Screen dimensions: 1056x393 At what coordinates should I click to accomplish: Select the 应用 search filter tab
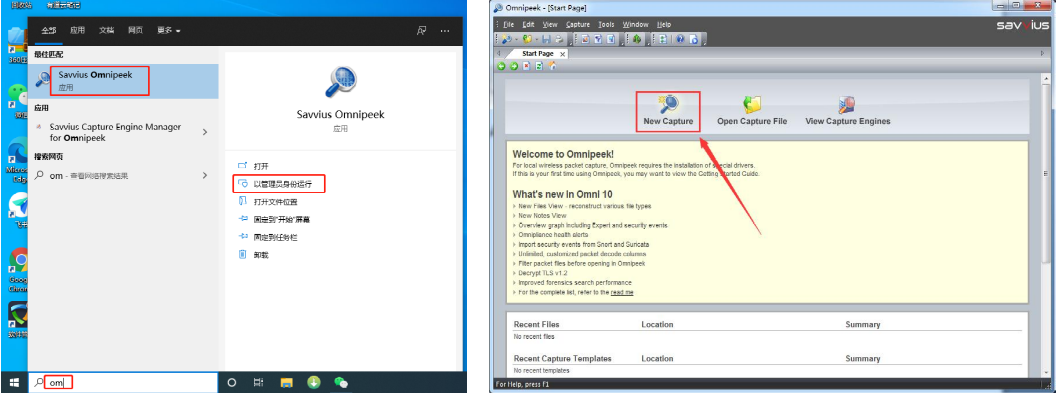pos(77,30)
